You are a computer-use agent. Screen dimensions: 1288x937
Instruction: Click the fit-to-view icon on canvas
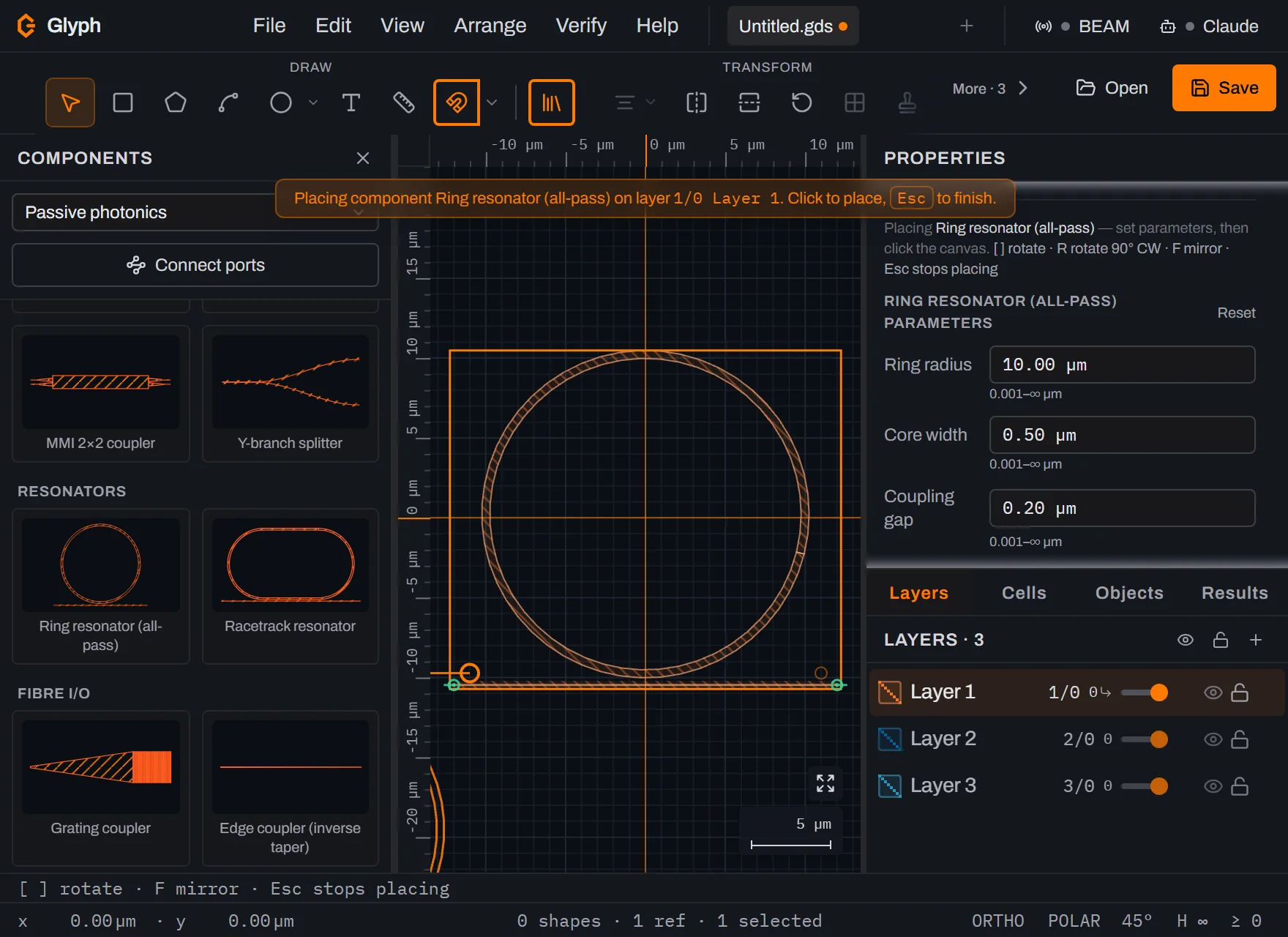[x=825, y=783]
